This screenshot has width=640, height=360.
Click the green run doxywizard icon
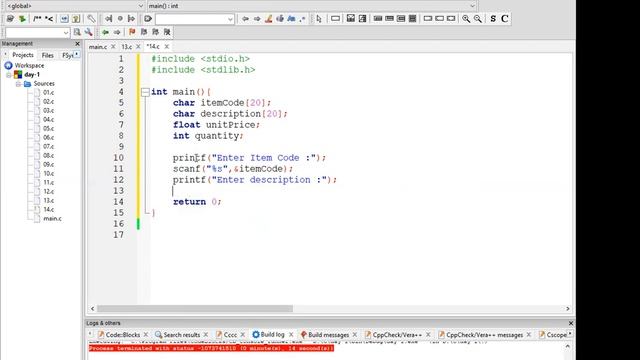tap(22, 19)
